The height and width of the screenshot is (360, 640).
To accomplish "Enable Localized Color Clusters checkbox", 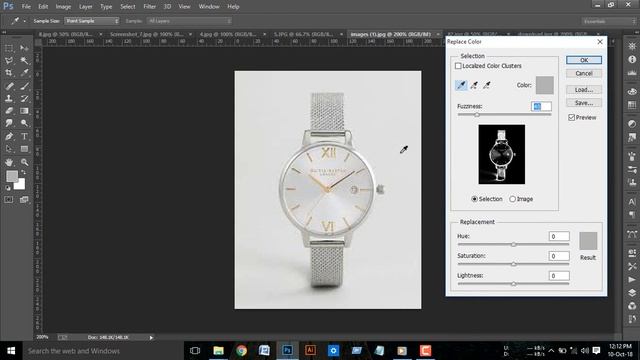I will (458, 66).
